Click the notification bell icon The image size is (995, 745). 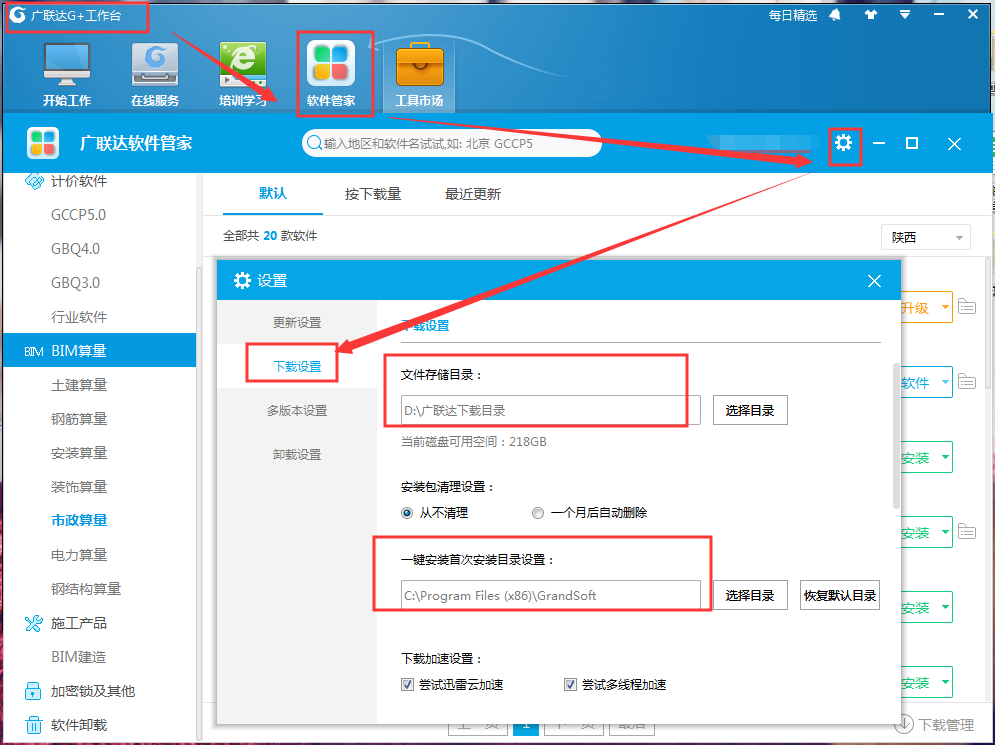[x=835, y=15]
